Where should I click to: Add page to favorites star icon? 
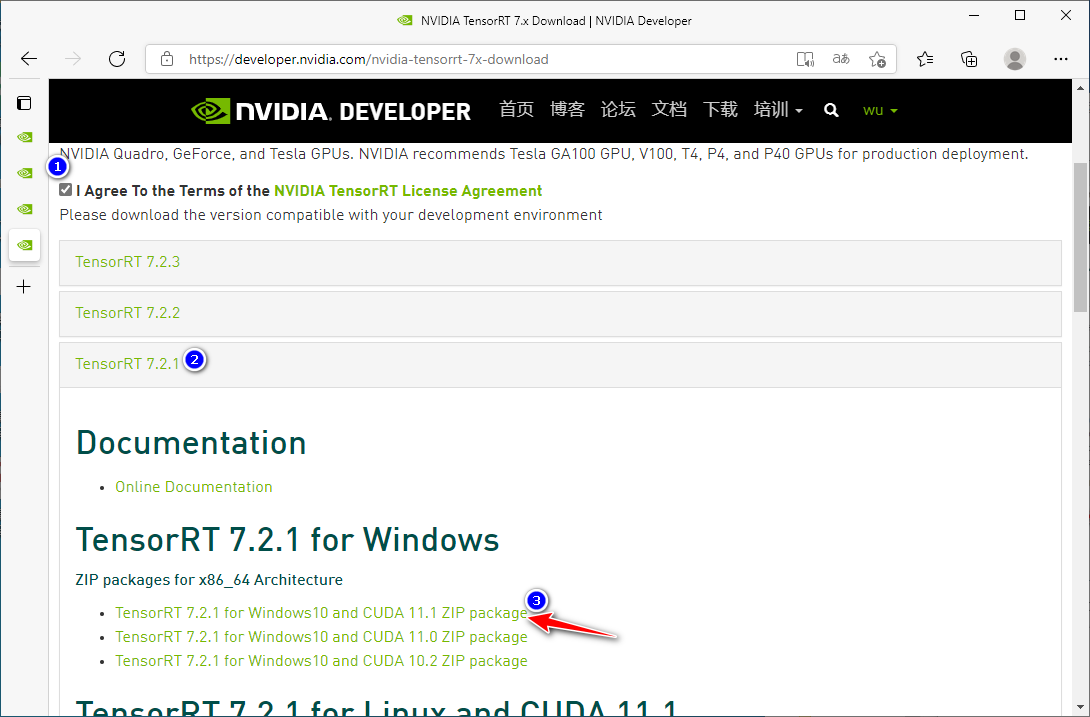[x=877, y=59]
